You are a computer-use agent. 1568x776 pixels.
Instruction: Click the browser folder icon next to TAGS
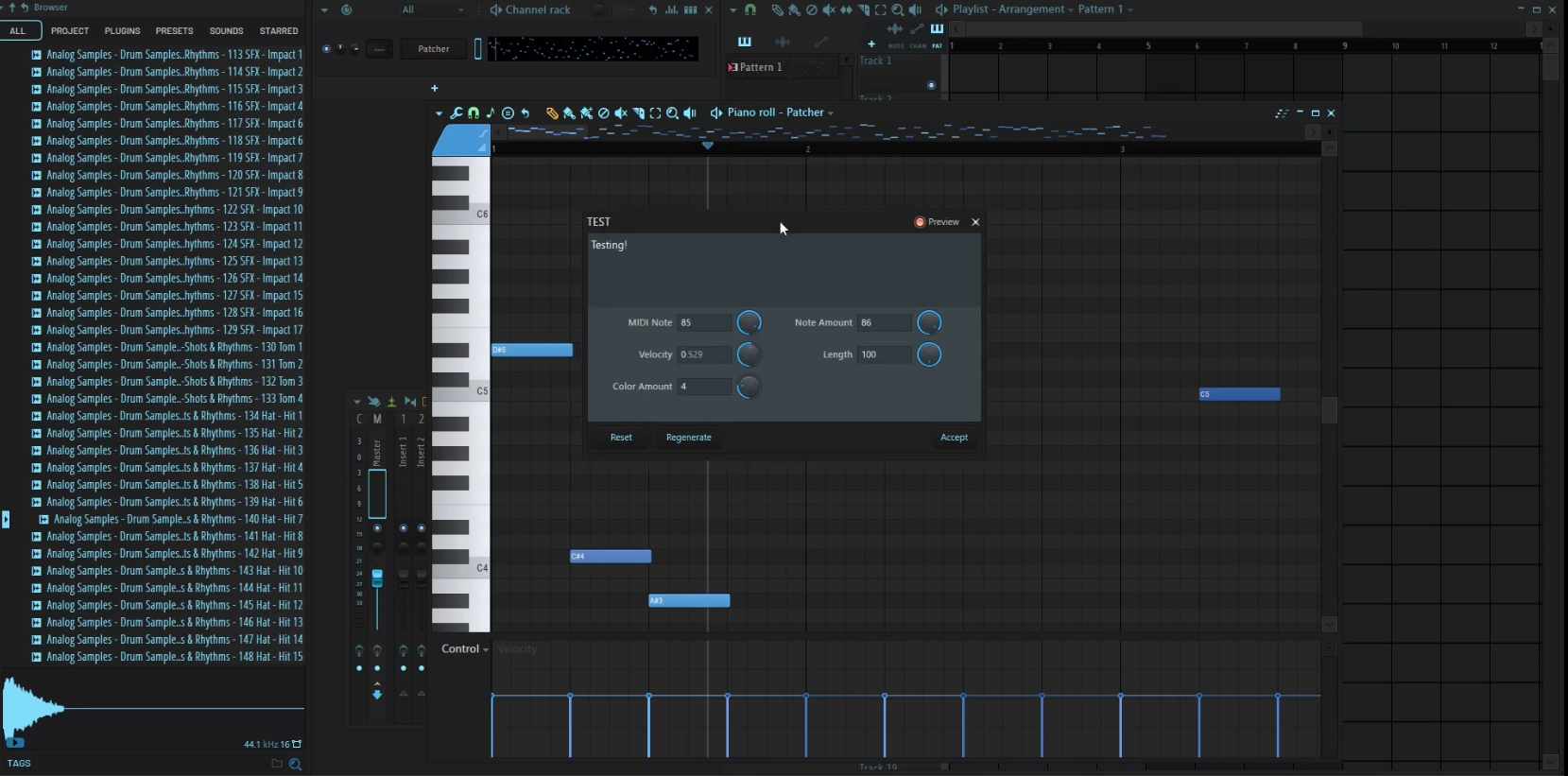tap(277, 764)
